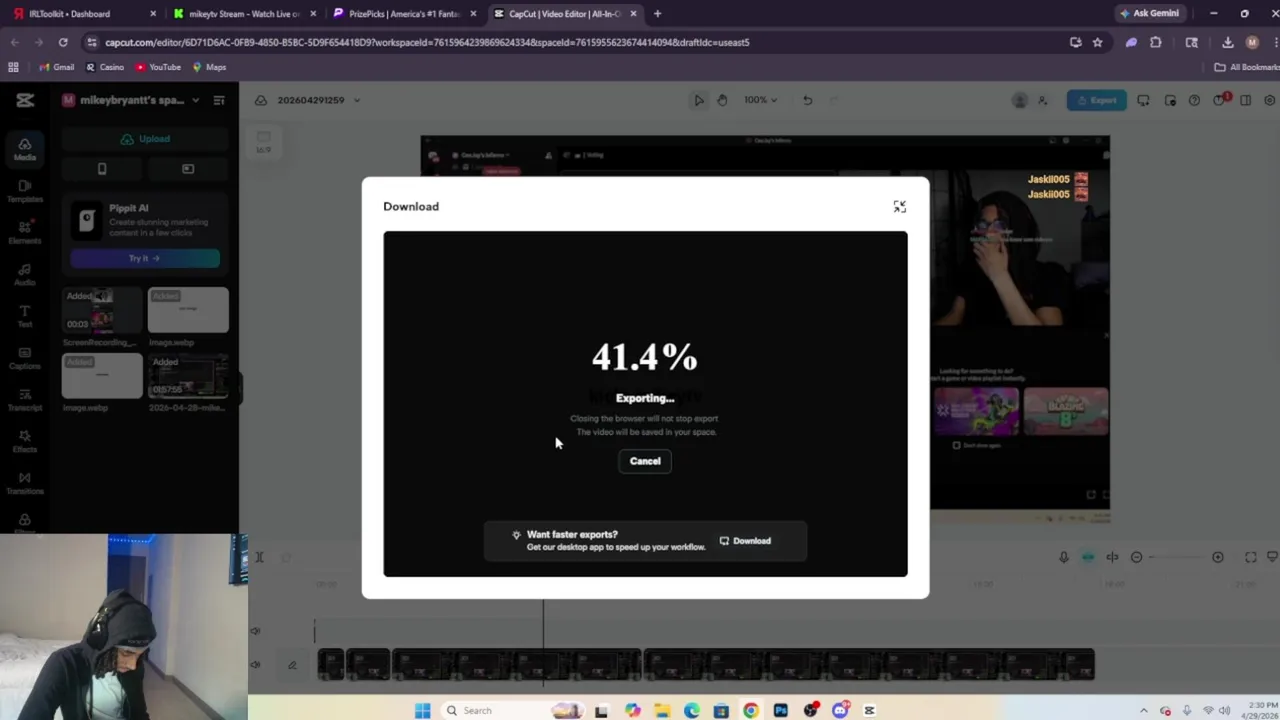Open the Text panel in sidebar
The image size is (1280, 720).
[x=25, y=316]
